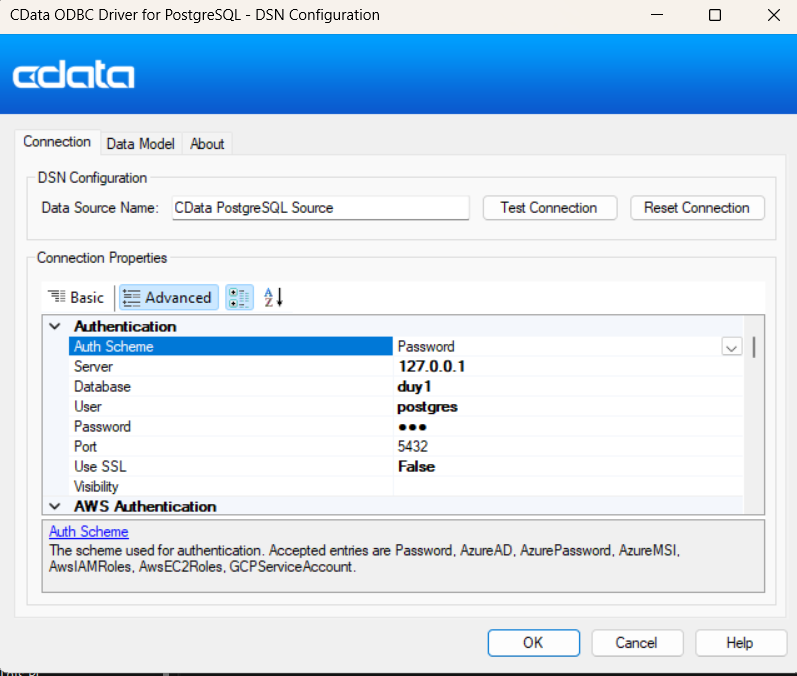Image resolution: width=797 pixels, height=676 pixels.
Task: Click the CData logo in the banner
Action: [x=74, y=74]
